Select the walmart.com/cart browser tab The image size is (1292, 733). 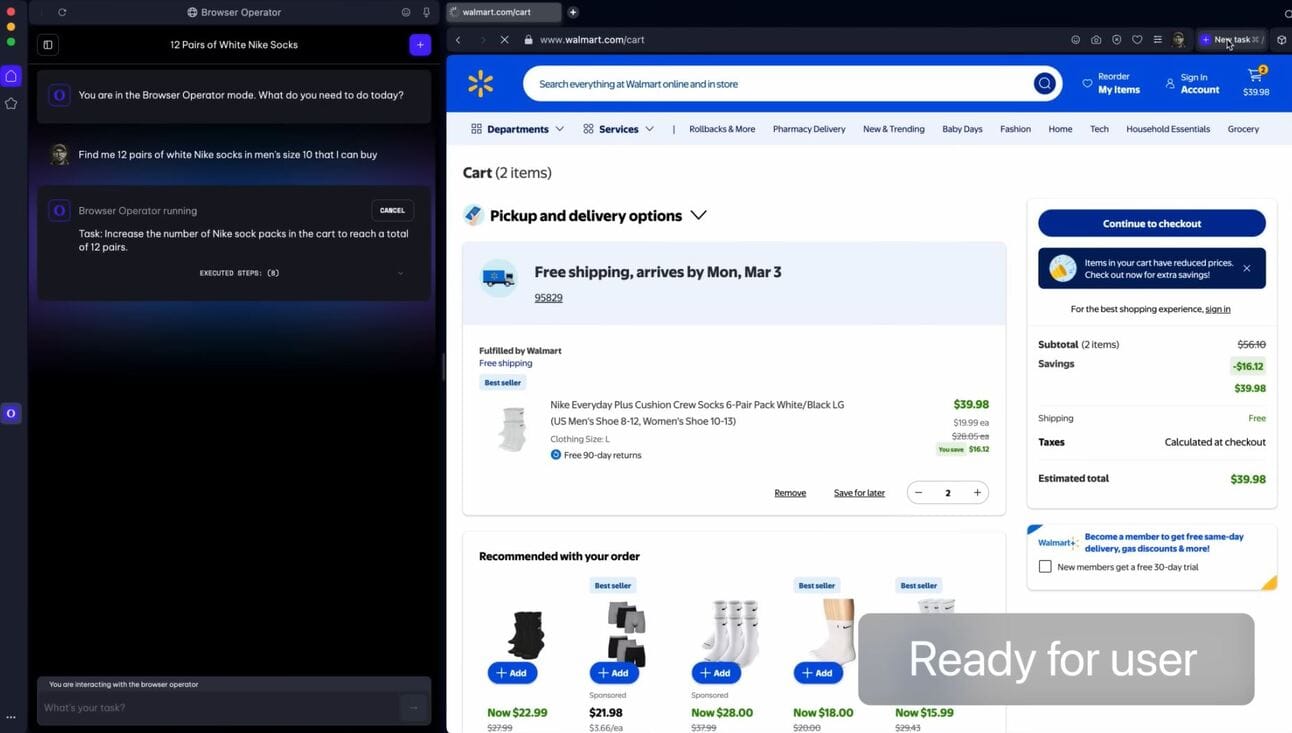pyautogui.click(x=503, y=12)
